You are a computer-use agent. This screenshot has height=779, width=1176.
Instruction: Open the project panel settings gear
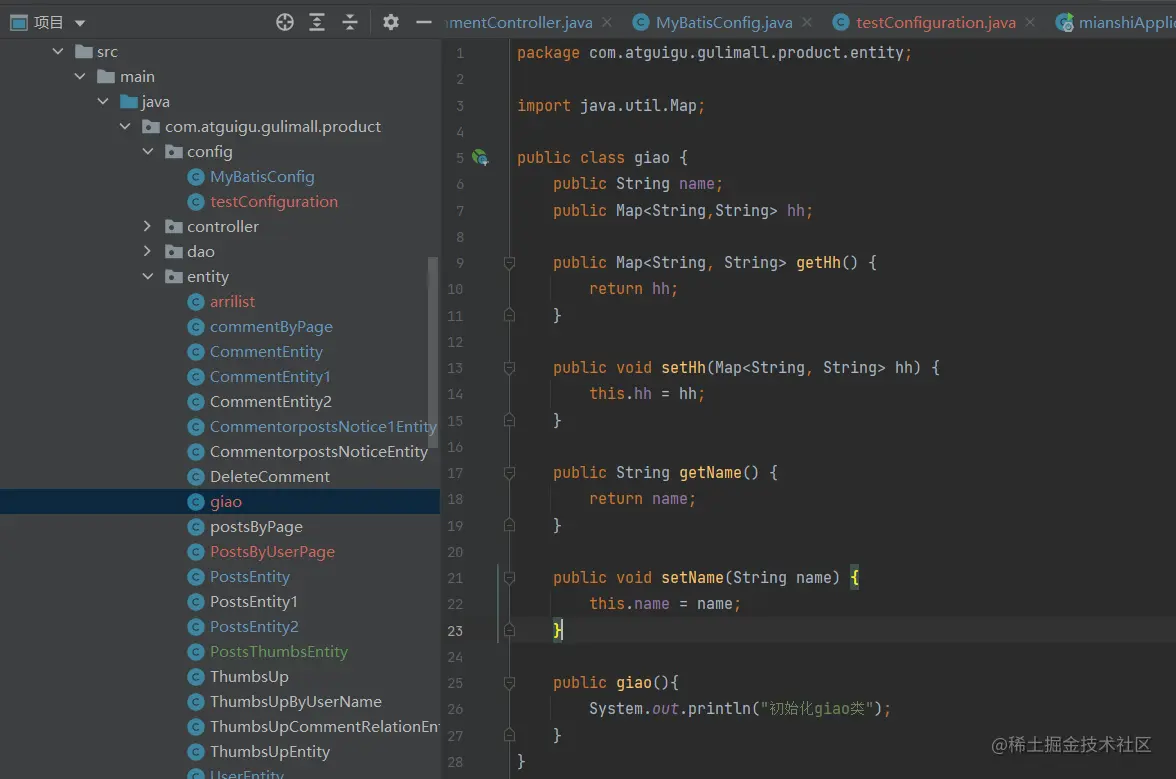[391, 22]
